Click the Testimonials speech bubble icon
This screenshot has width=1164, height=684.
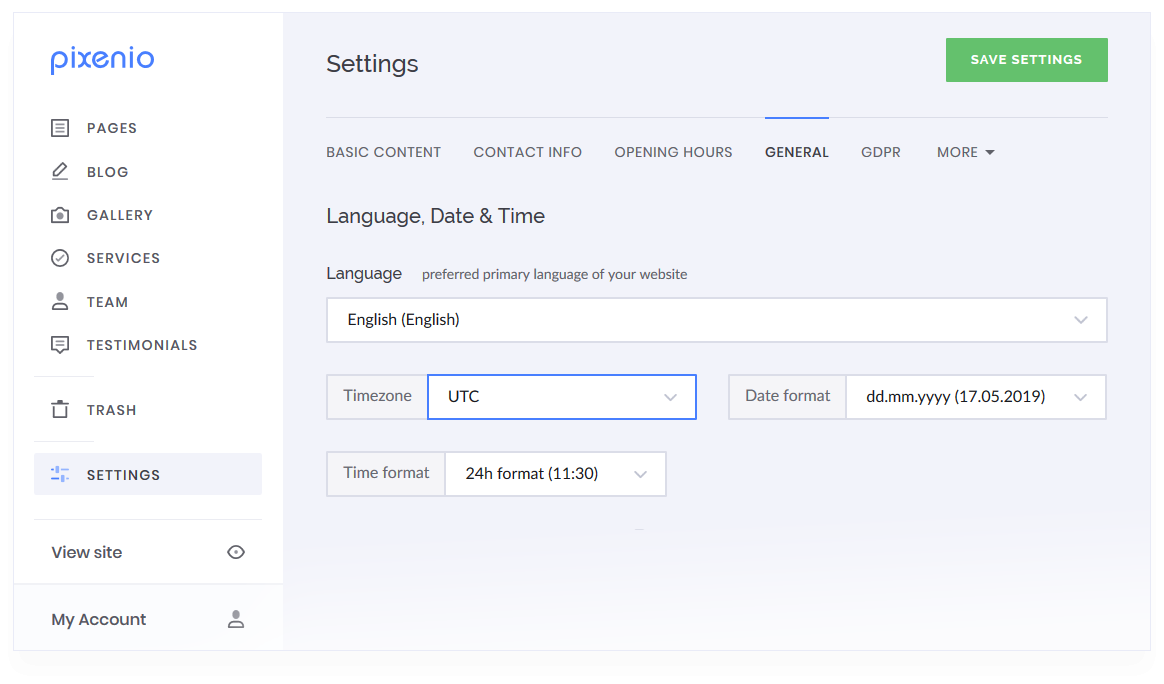(60, 345)
